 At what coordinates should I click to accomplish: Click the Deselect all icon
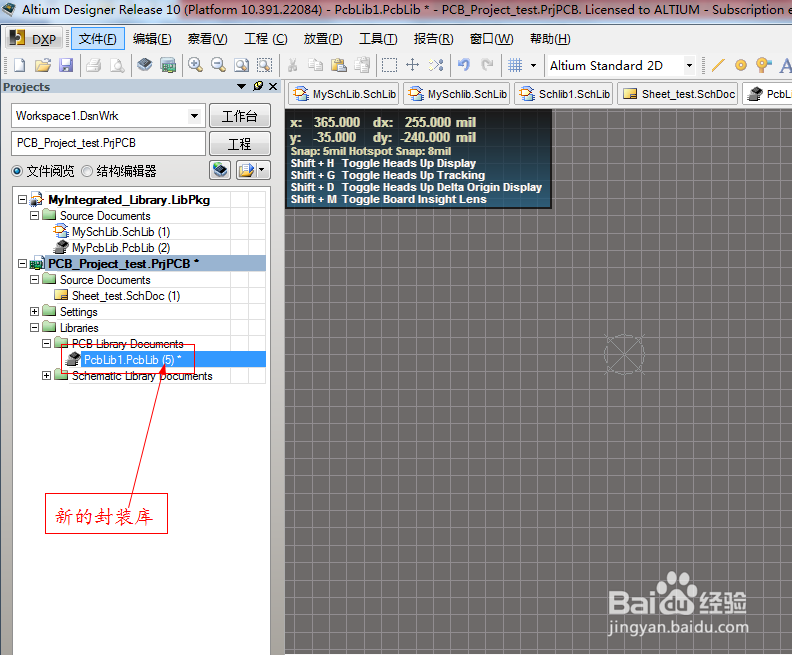(x=436, y=65)
